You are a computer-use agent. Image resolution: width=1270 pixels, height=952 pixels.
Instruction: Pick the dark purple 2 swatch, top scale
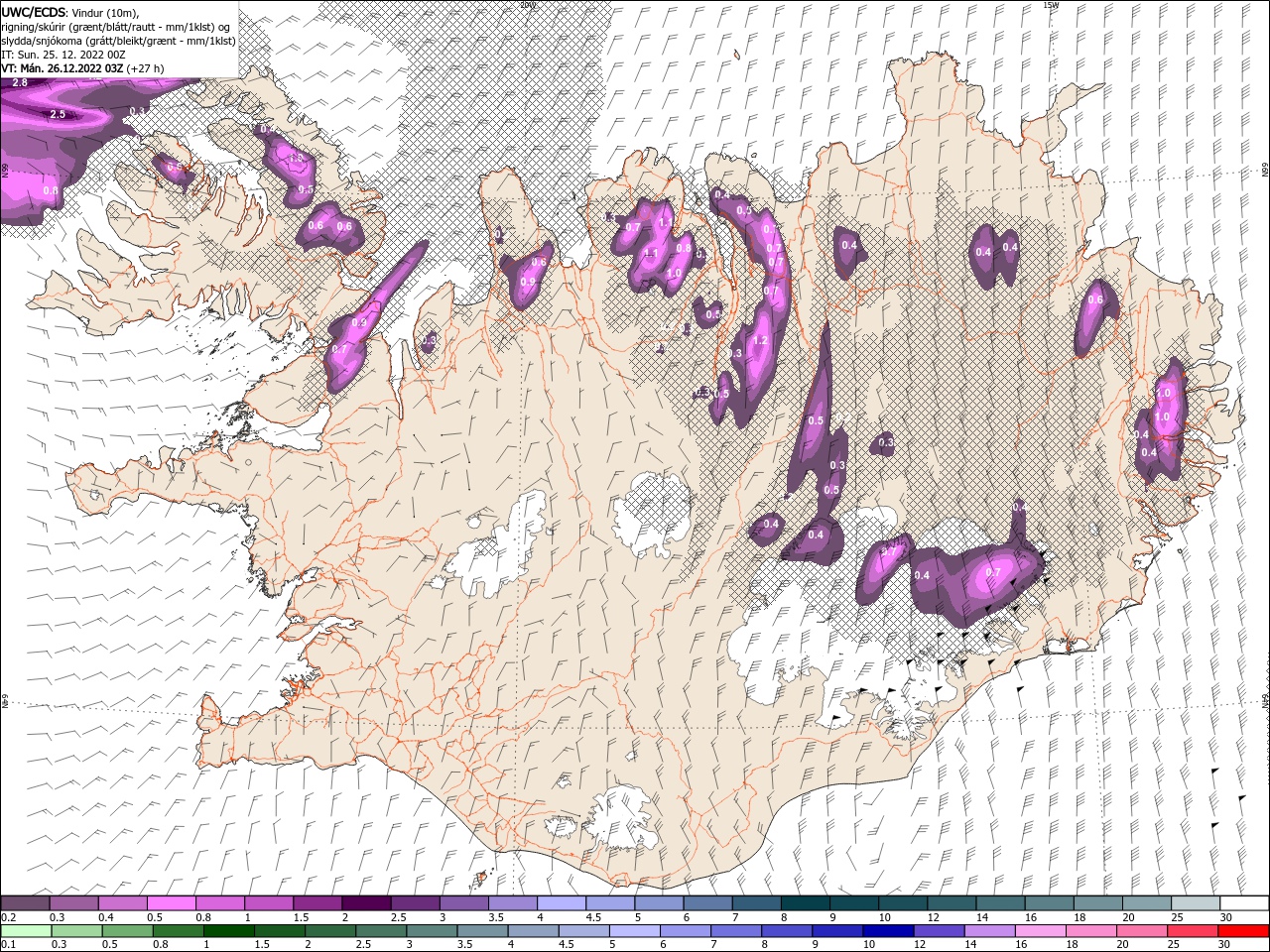(x=365, y=903)
